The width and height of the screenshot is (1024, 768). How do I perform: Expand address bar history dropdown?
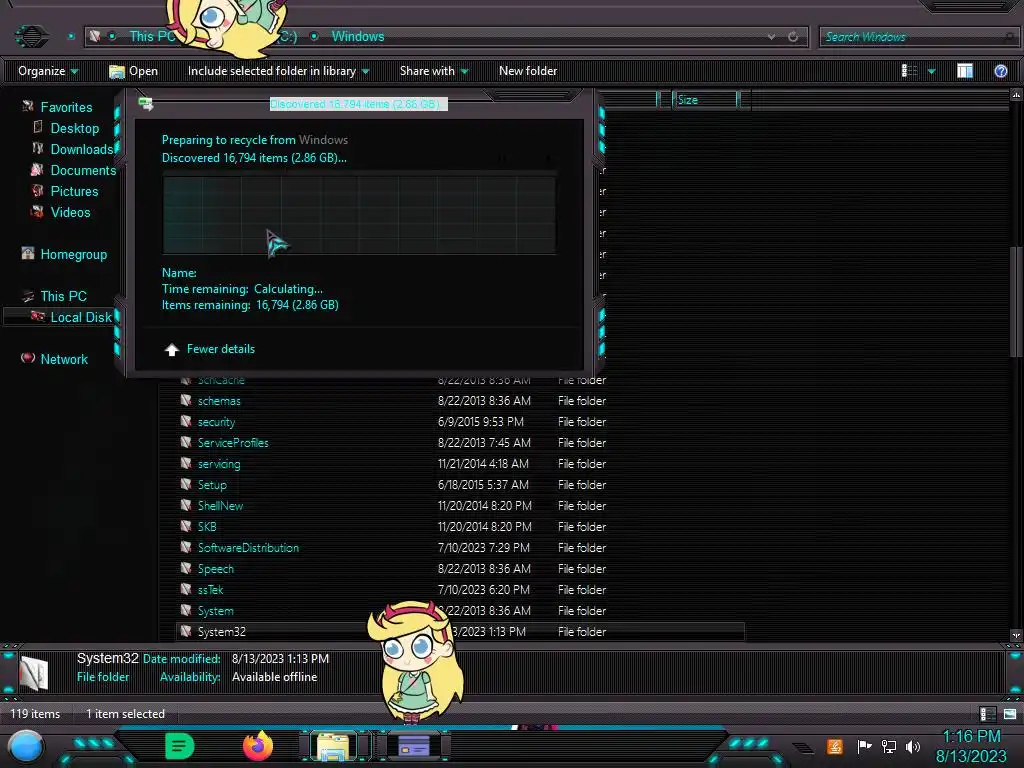tap(771, 37)
